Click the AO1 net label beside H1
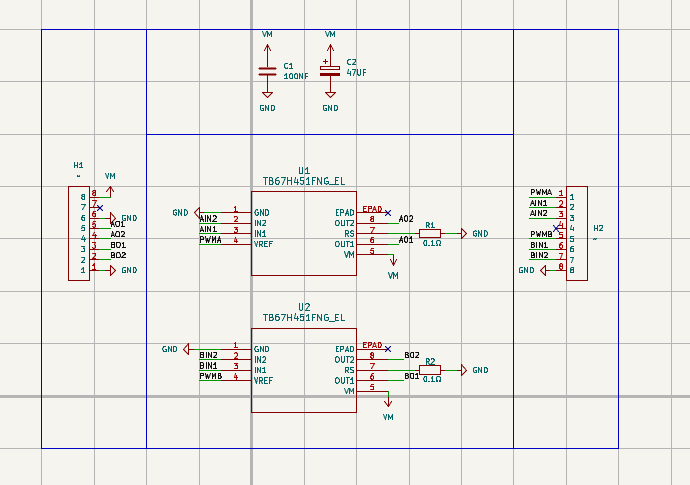The image size is (690, 485). [118, 224]
